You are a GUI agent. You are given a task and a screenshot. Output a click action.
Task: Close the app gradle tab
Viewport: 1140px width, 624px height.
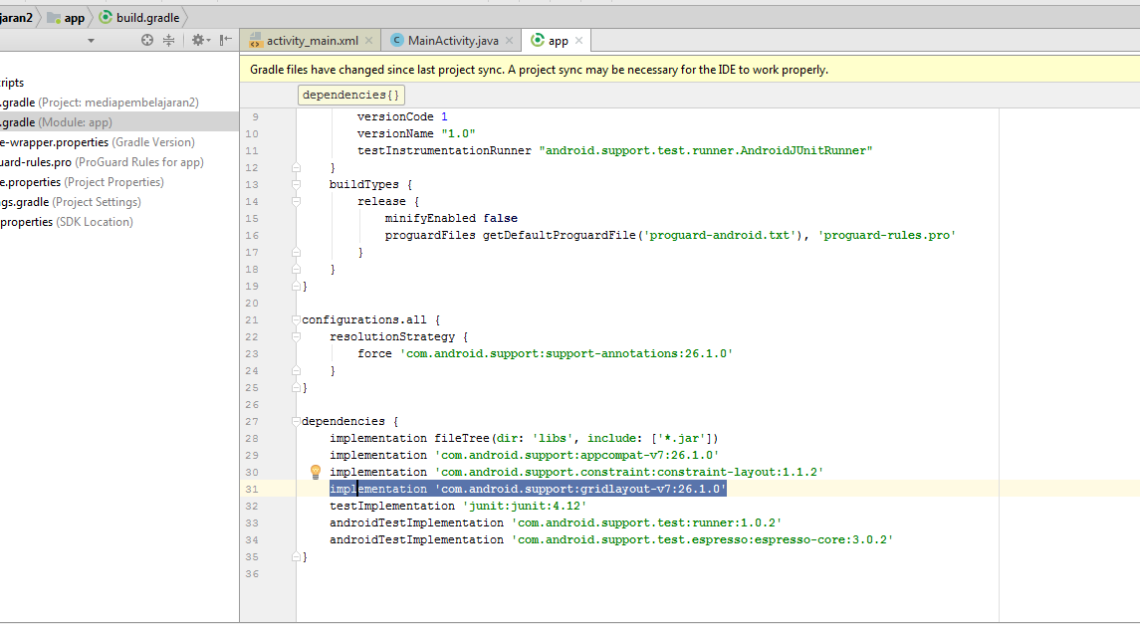(x=579, y=41)
